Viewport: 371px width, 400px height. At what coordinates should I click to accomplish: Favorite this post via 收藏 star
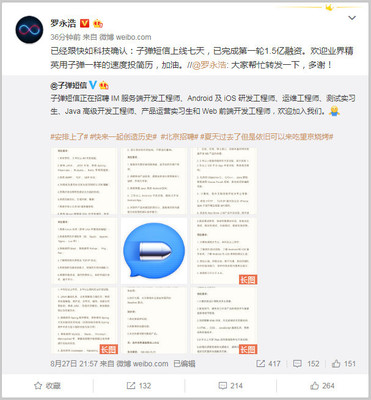pos(47,386)
